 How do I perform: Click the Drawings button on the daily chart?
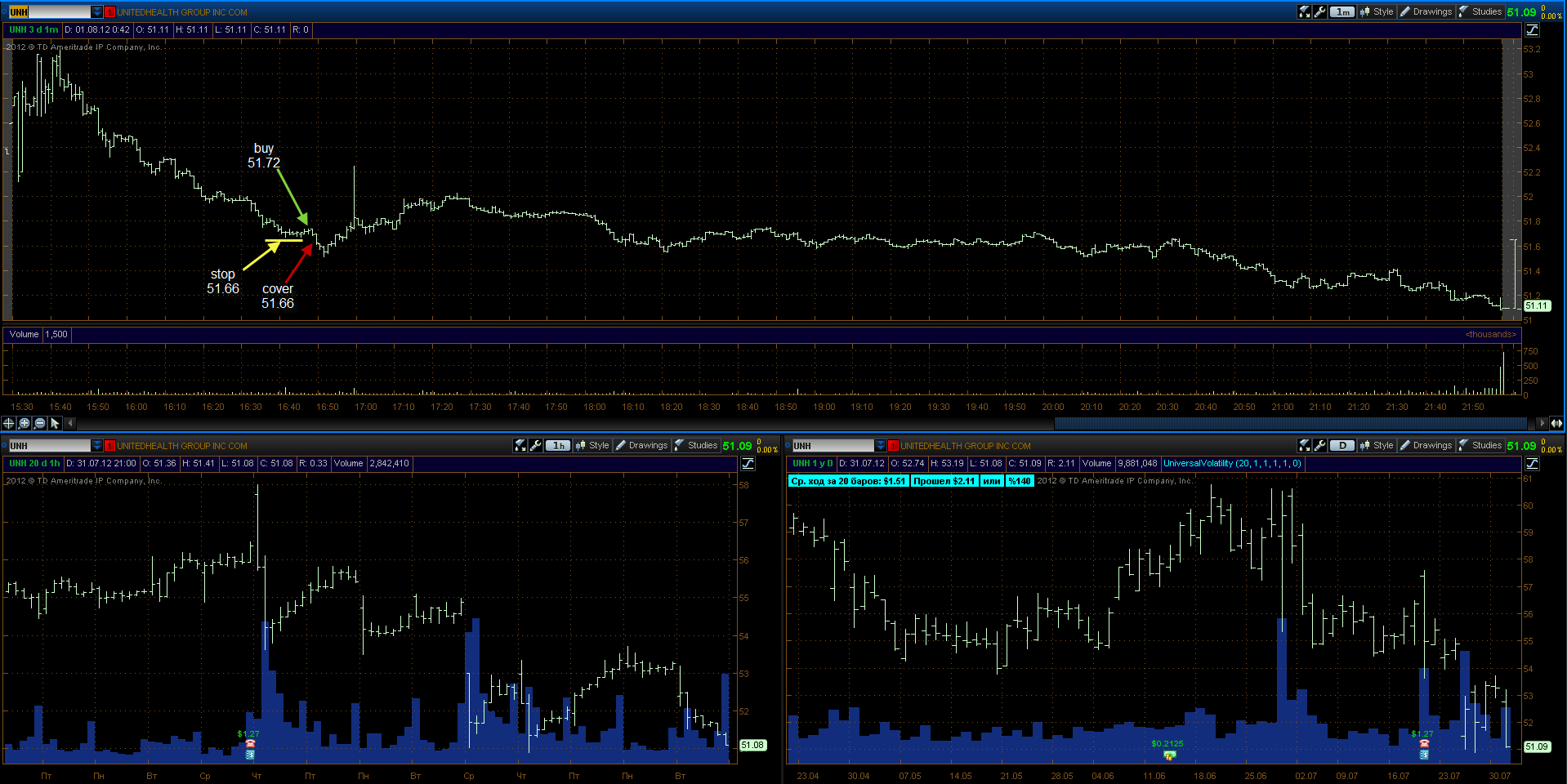pyautogui.click(x=1426, y=445)
